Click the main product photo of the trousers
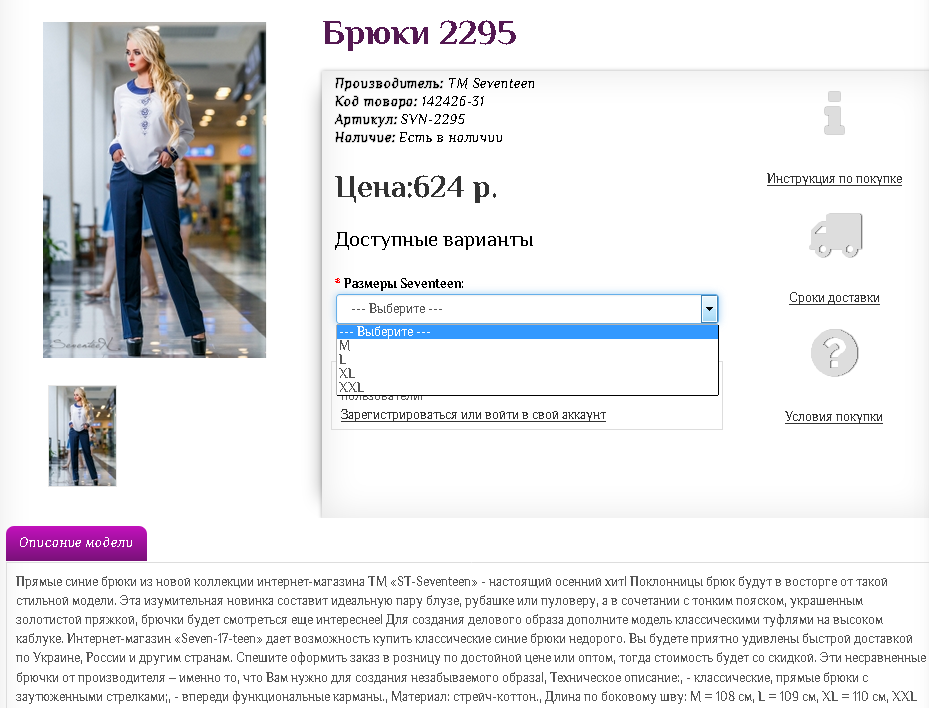 (x=154, y=190)
